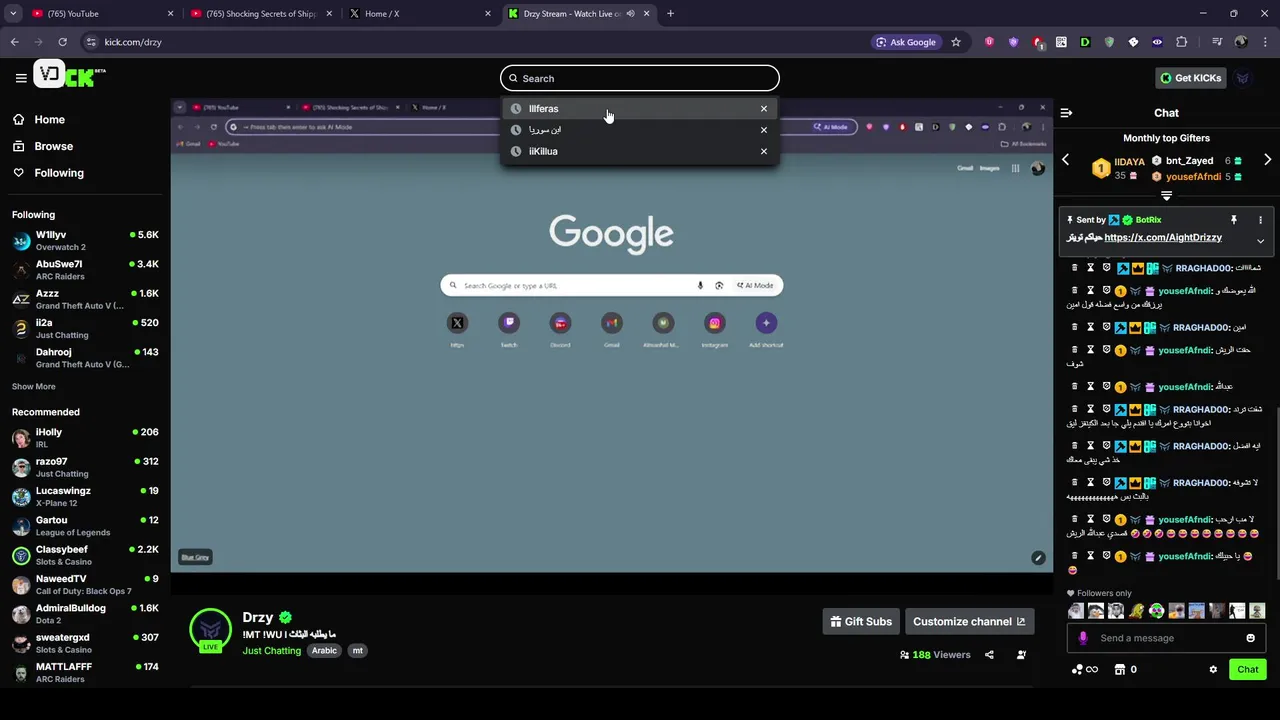The image size is (1280, 720).
Task: Open the media control toolbar icon
Action: click(1217, 42)
